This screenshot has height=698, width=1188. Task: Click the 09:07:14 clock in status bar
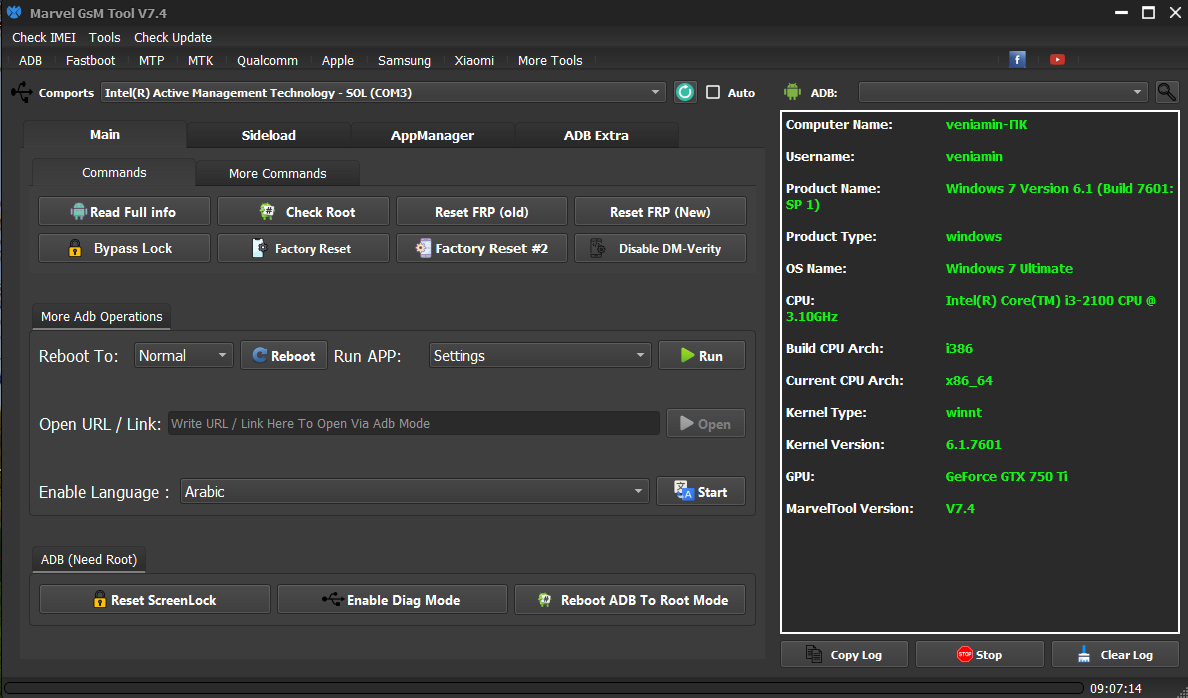(1115, 688)
